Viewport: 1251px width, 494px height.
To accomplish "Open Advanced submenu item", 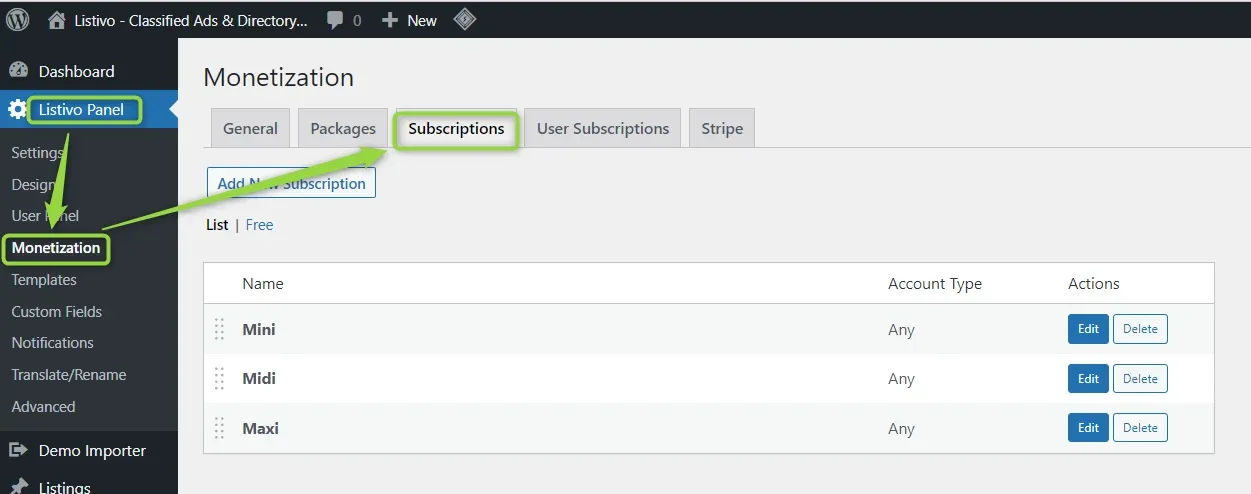I will 43,407.
